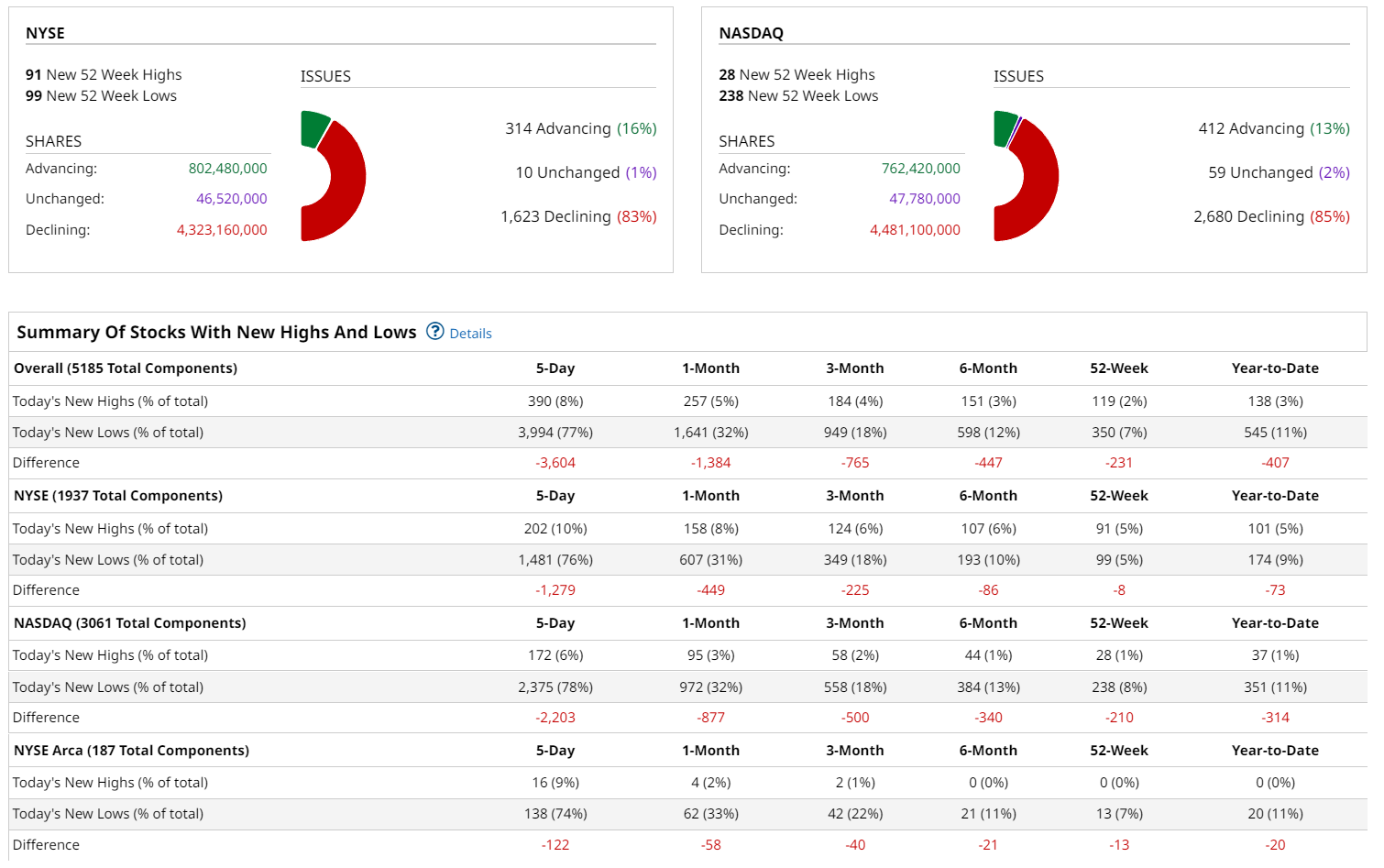The image size is (1384, 868).
Task: Click NYSE Arca 52-Week new lows '13 (7%)'
Action: pyautogui.click(x=1119, y=814)
